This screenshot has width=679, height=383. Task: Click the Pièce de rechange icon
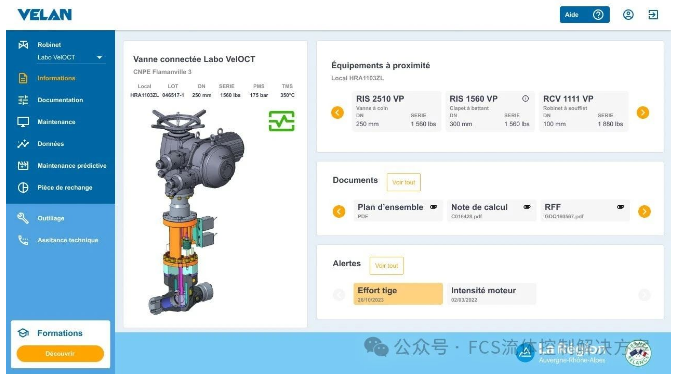click(x=23, y=188)
